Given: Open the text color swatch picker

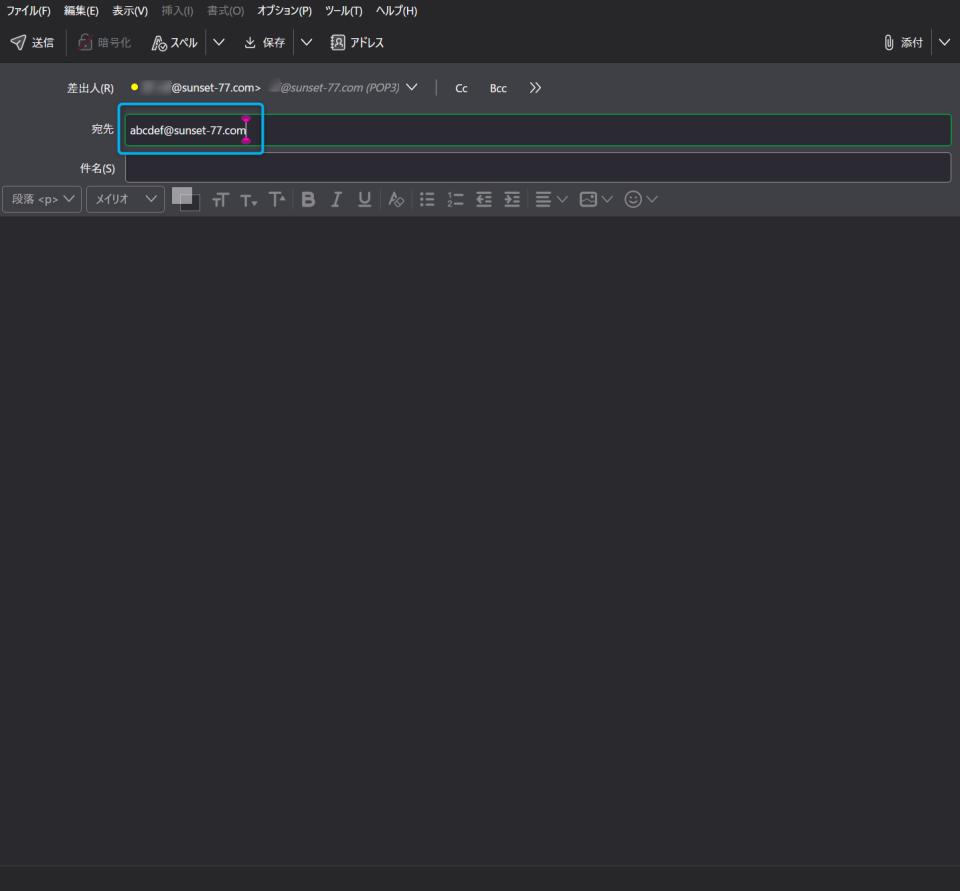Looking at the screenshot, I should (185, 199).
